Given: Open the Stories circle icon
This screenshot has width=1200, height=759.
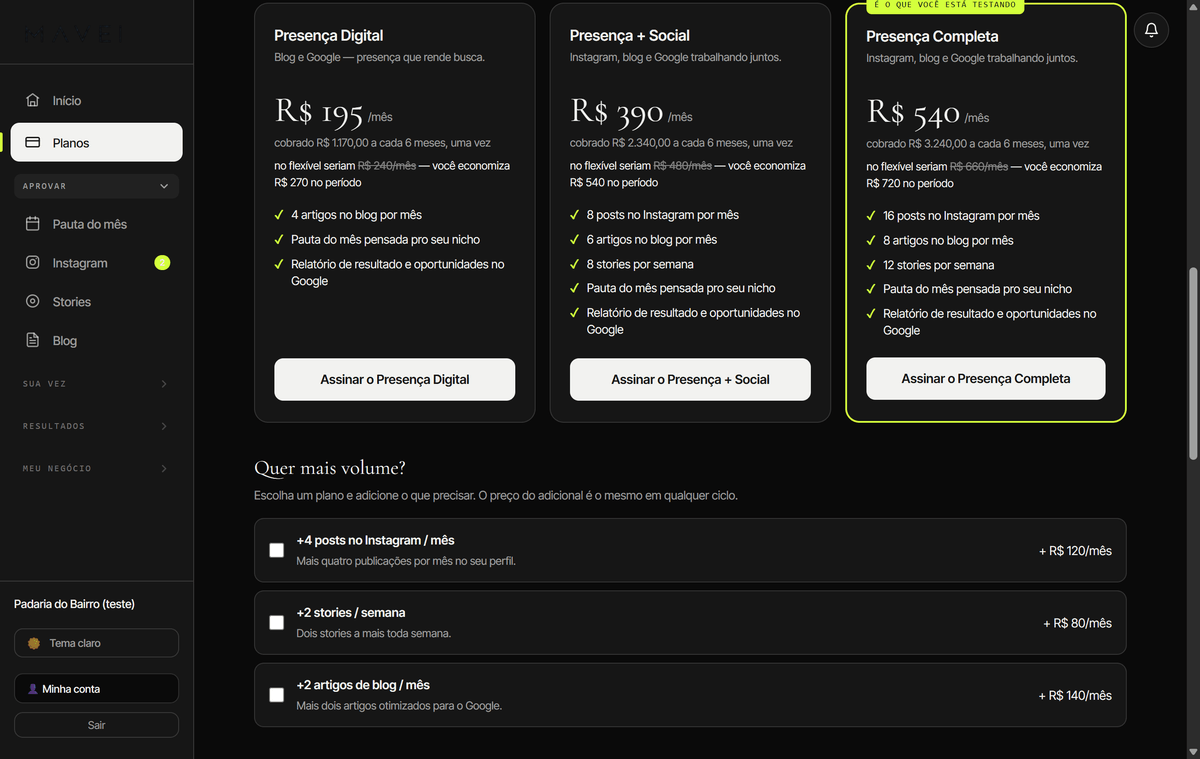Looking at the screenshot, I should pos(33,301).
